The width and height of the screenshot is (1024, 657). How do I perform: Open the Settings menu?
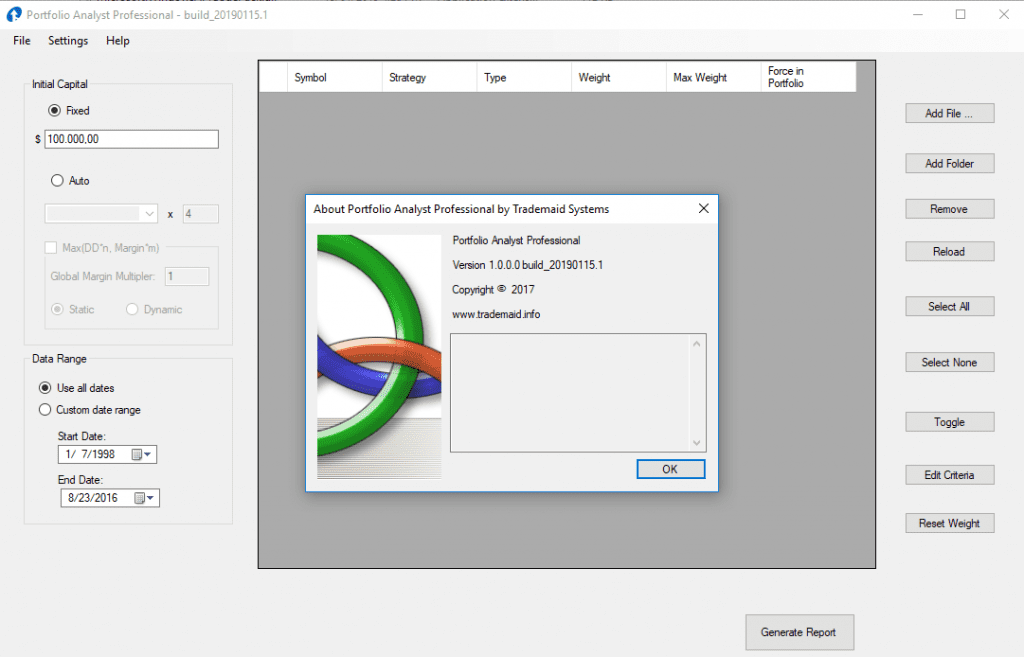[68, 40]
